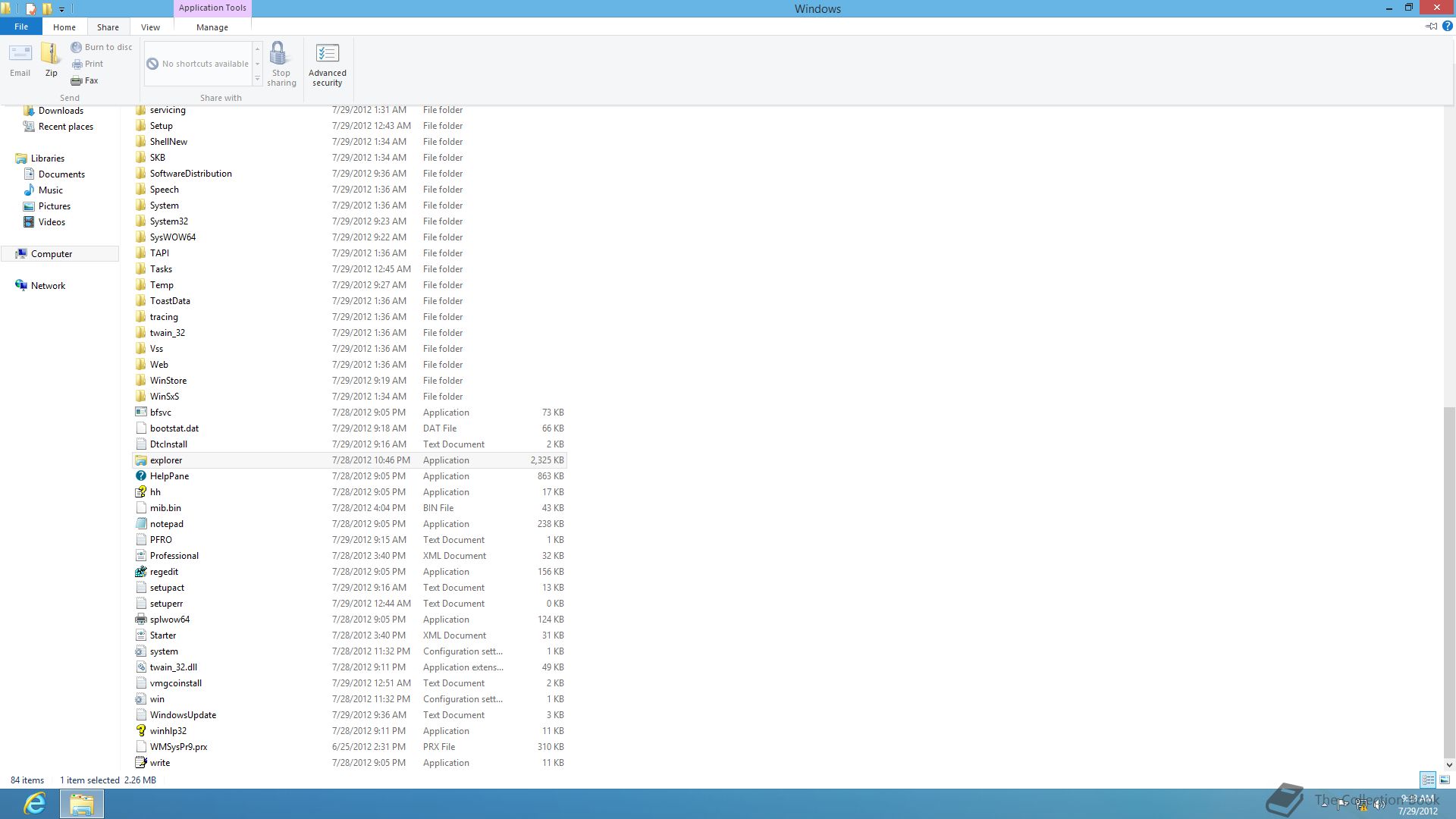Select the regedit application file
The image size is (1456, 819).
(164, 572)
